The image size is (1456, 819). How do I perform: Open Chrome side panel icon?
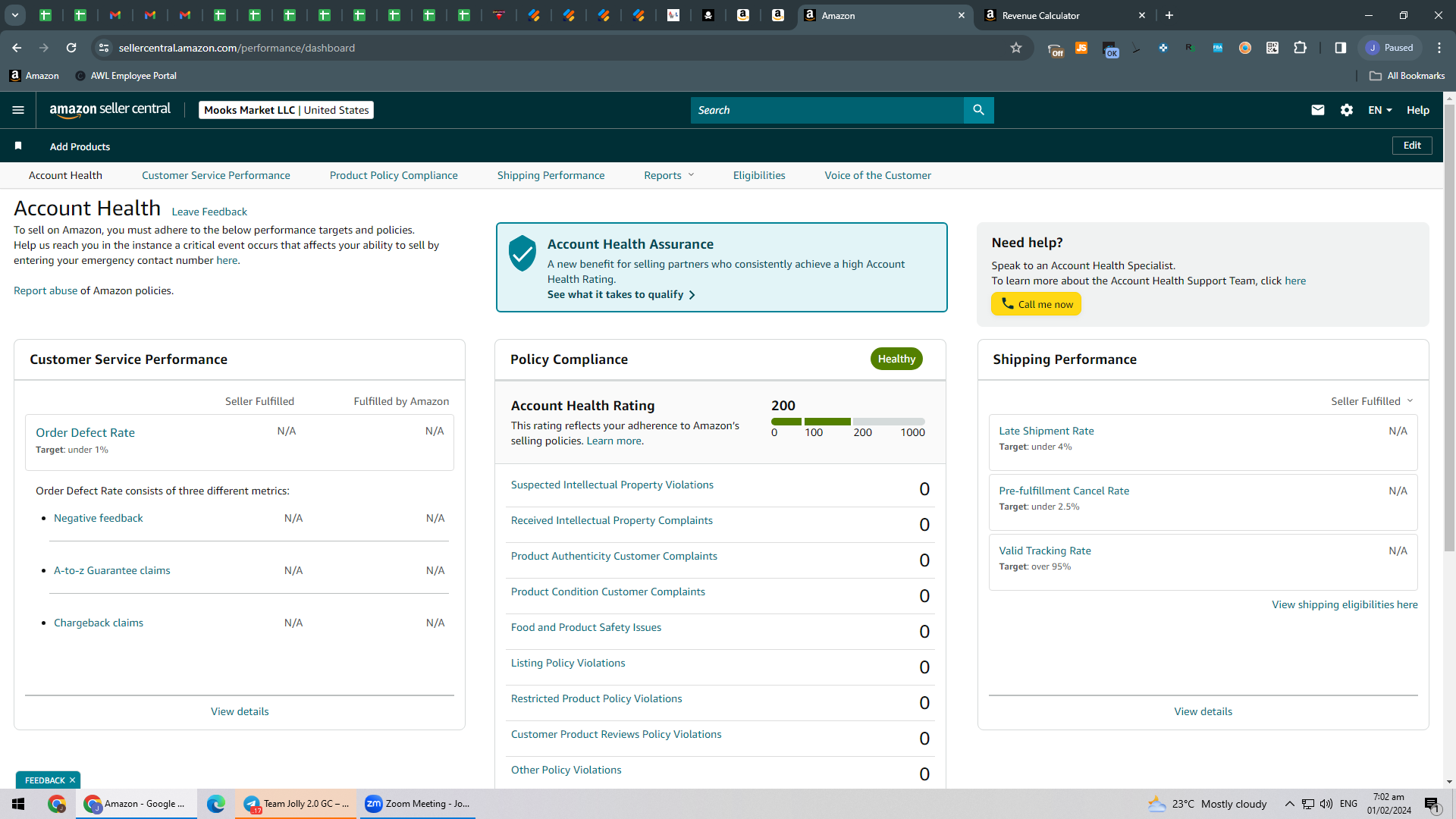pyautogui.click(x=1341, y=48)
